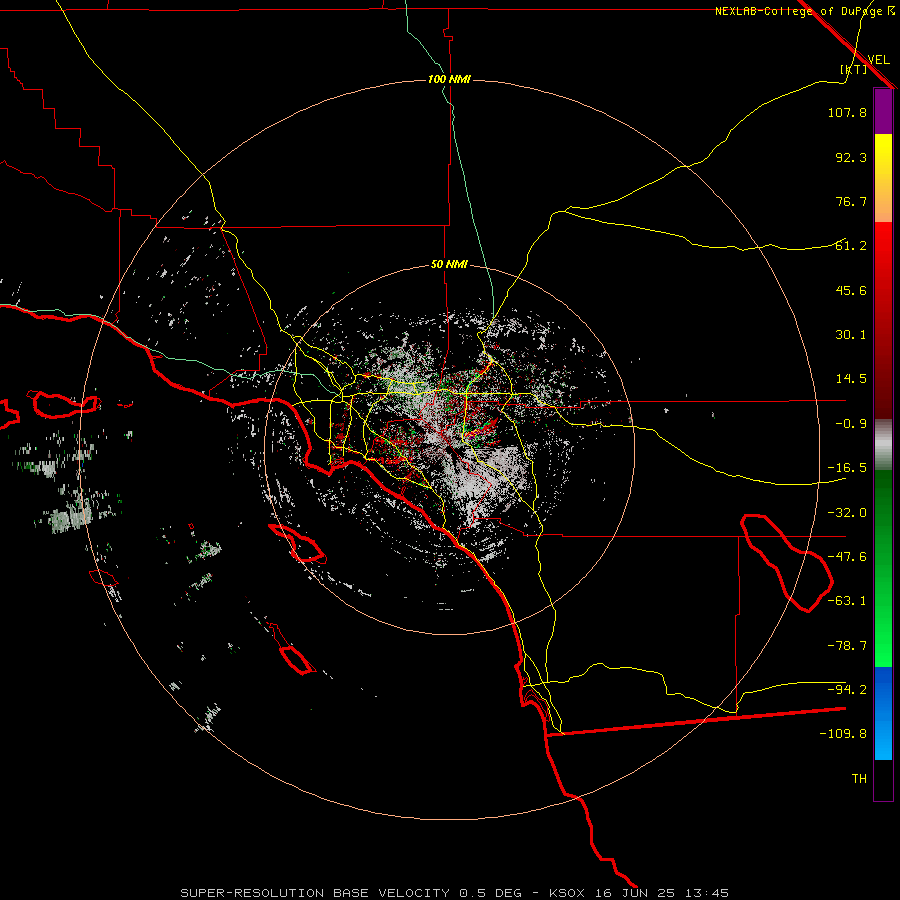Screen dimensions: 900x900
Task: Click the 76.7 velocity scale value
Action: [x=851, y=201]
